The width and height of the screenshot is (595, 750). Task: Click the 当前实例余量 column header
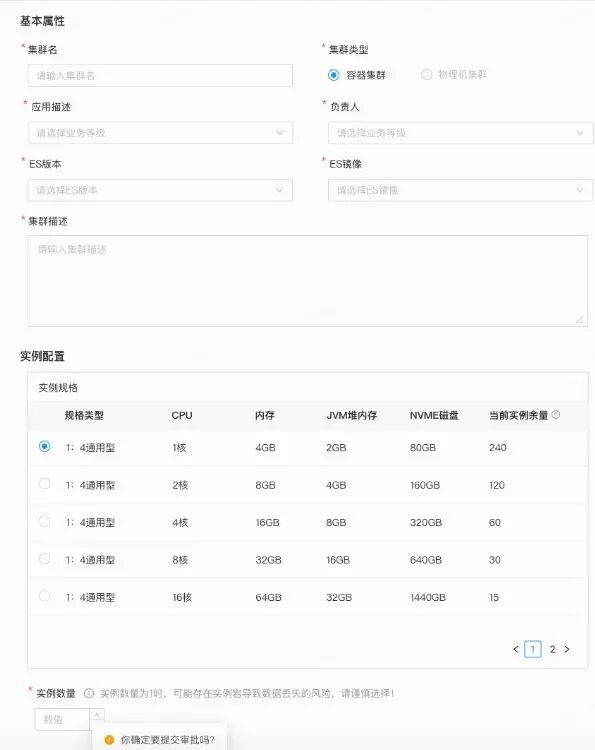[x=518, y=415]
